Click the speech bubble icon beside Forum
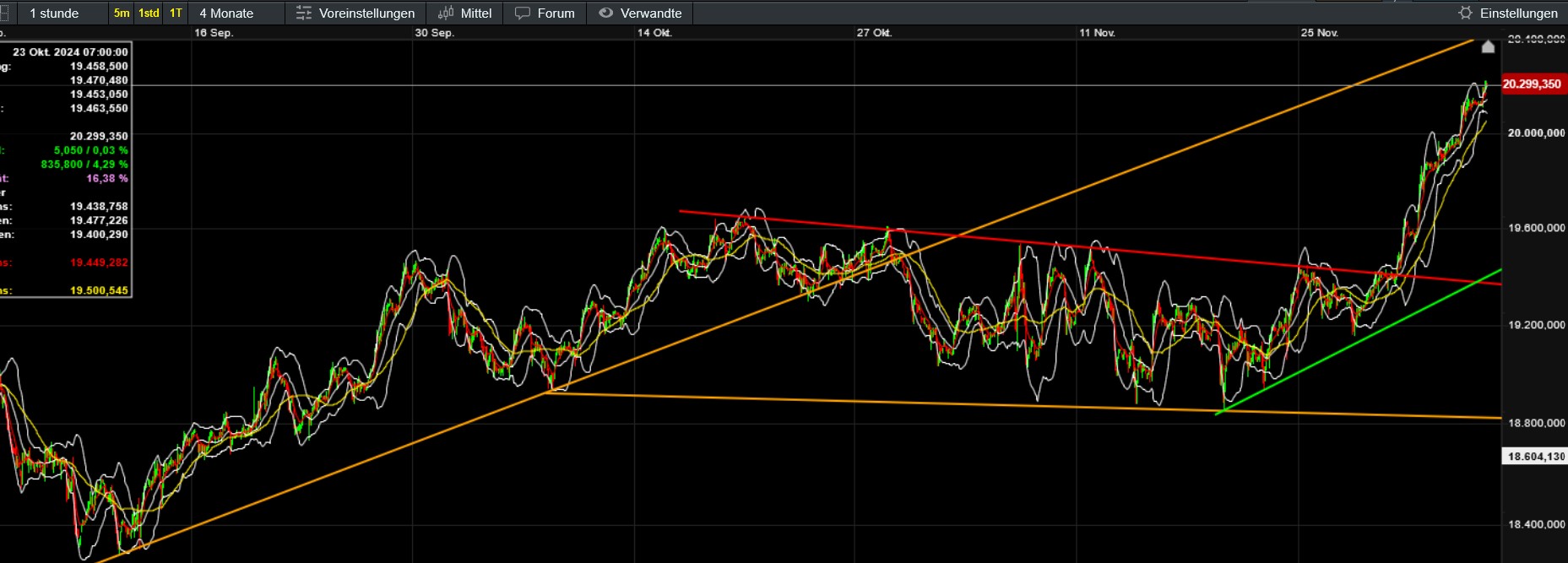This screenshot has width=1568, height=563. tap(523, 13)
